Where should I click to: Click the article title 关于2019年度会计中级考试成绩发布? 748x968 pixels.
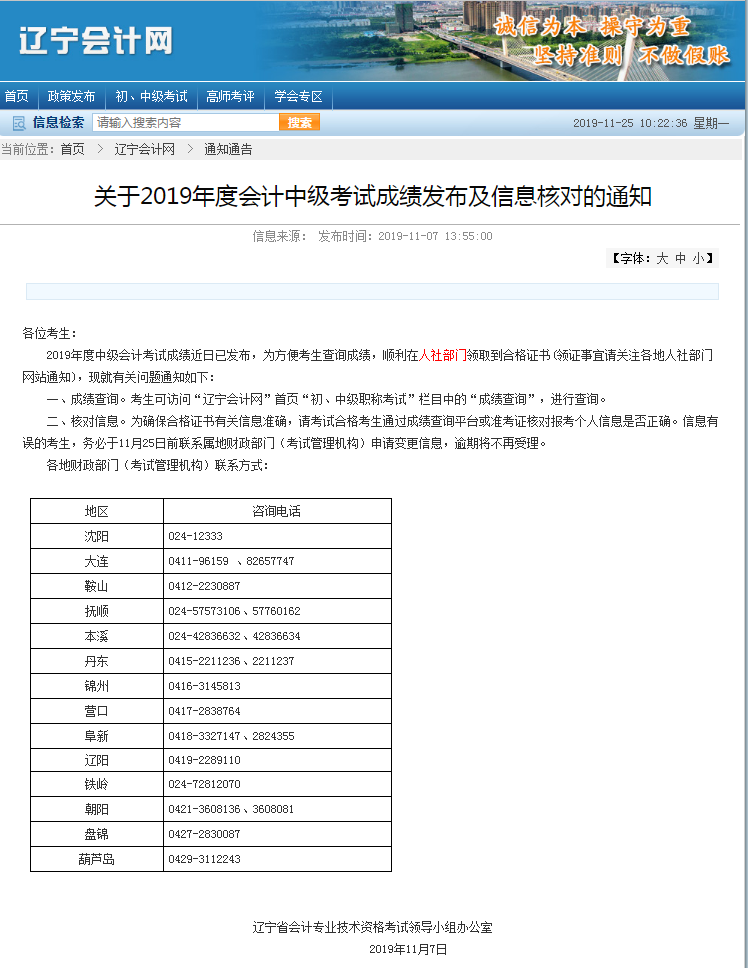pyautogui.click(x=373, y=197)
